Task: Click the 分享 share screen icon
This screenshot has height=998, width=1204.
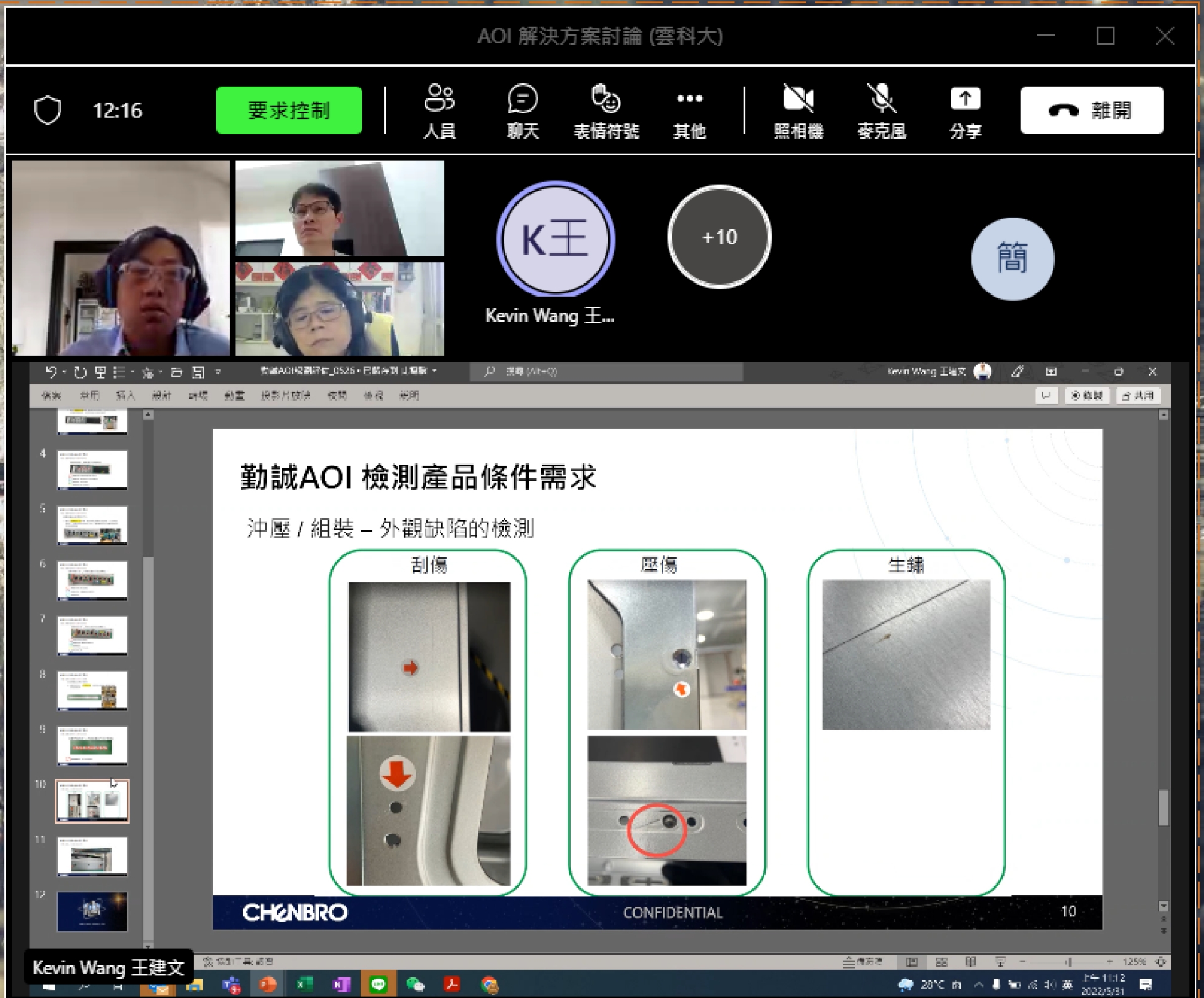Action: 965,111
